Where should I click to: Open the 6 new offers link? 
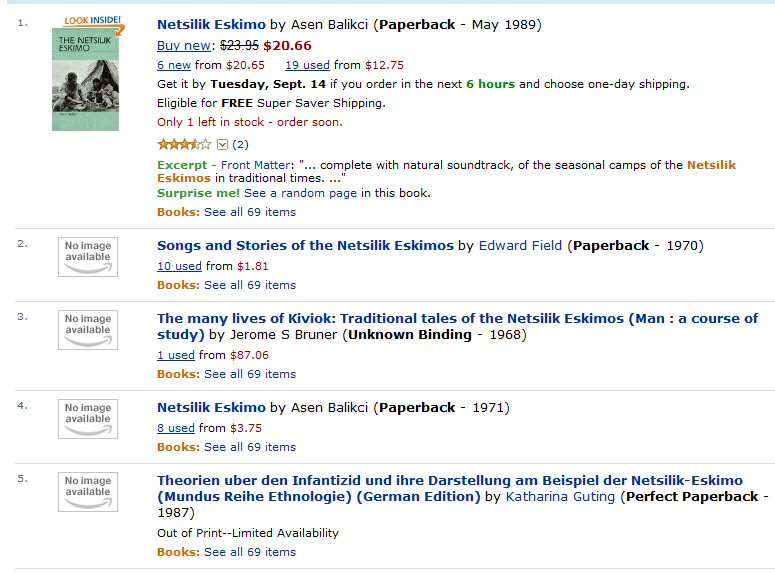click(174, 65)
